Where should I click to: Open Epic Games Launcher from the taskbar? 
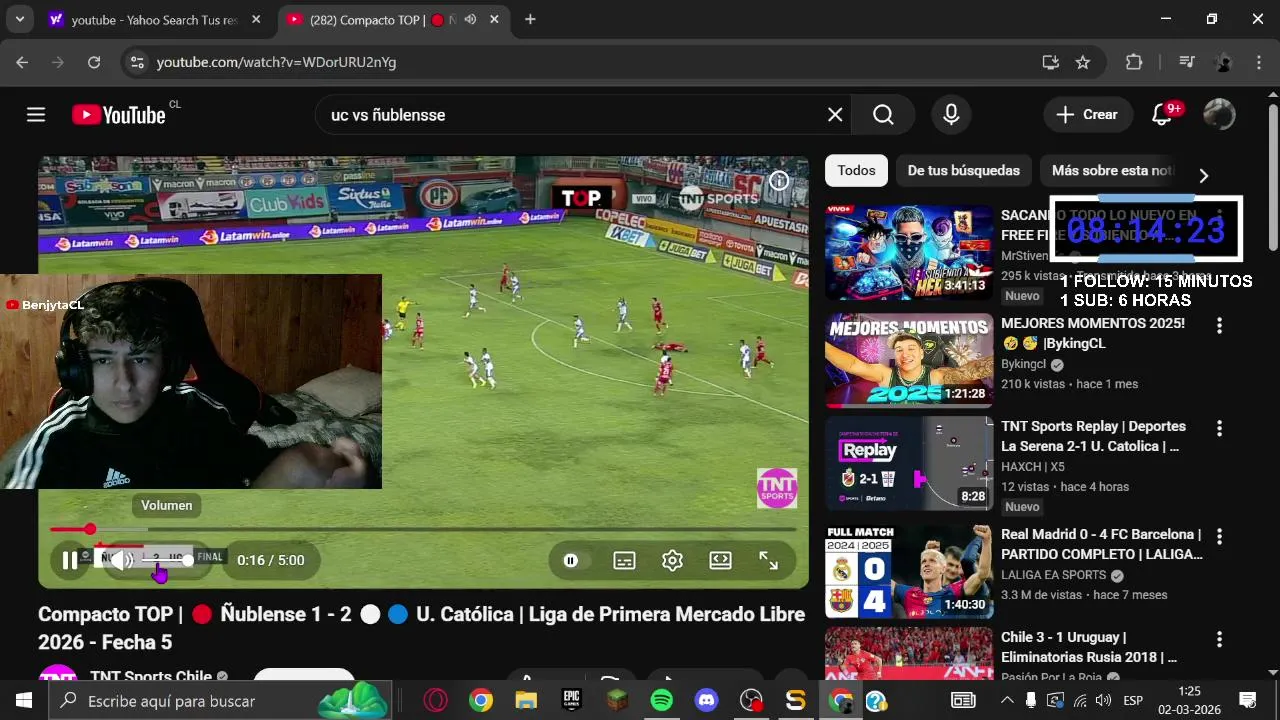571,701
